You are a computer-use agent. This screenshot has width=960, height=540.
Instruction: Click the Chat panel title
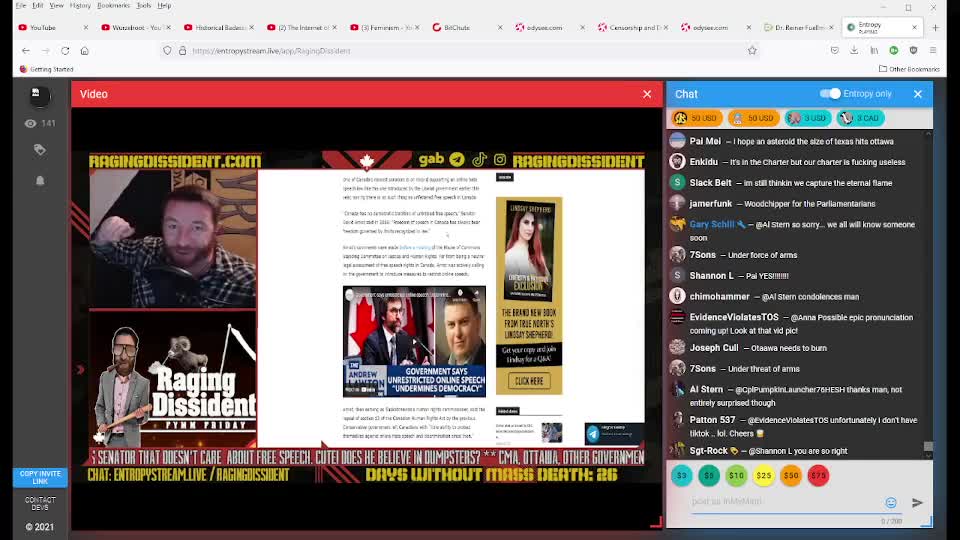(686, 94)
